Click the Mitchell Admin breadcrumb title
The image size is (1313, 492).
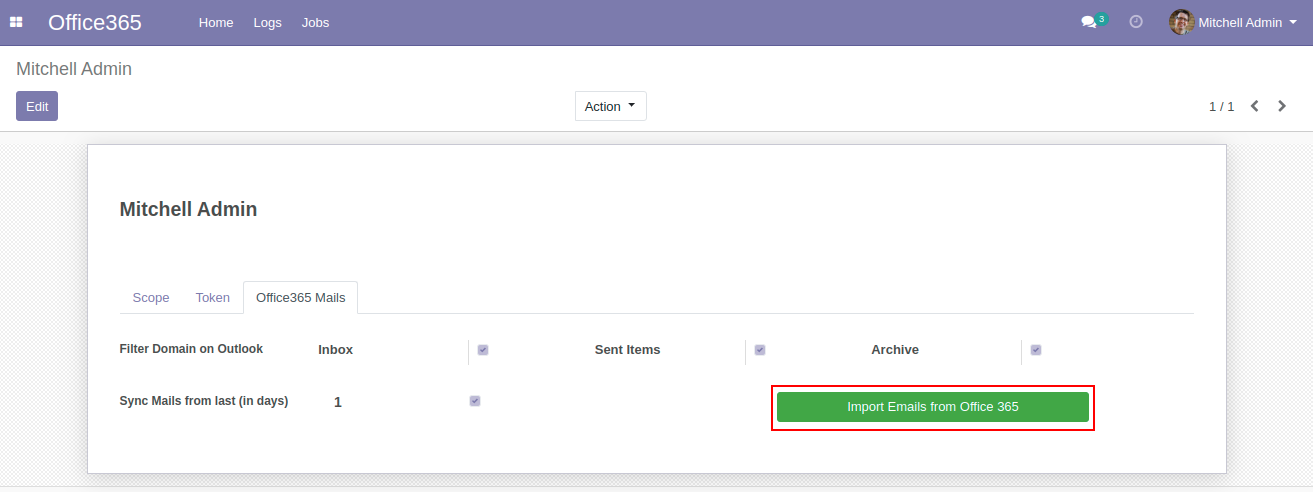pos(74,69)
